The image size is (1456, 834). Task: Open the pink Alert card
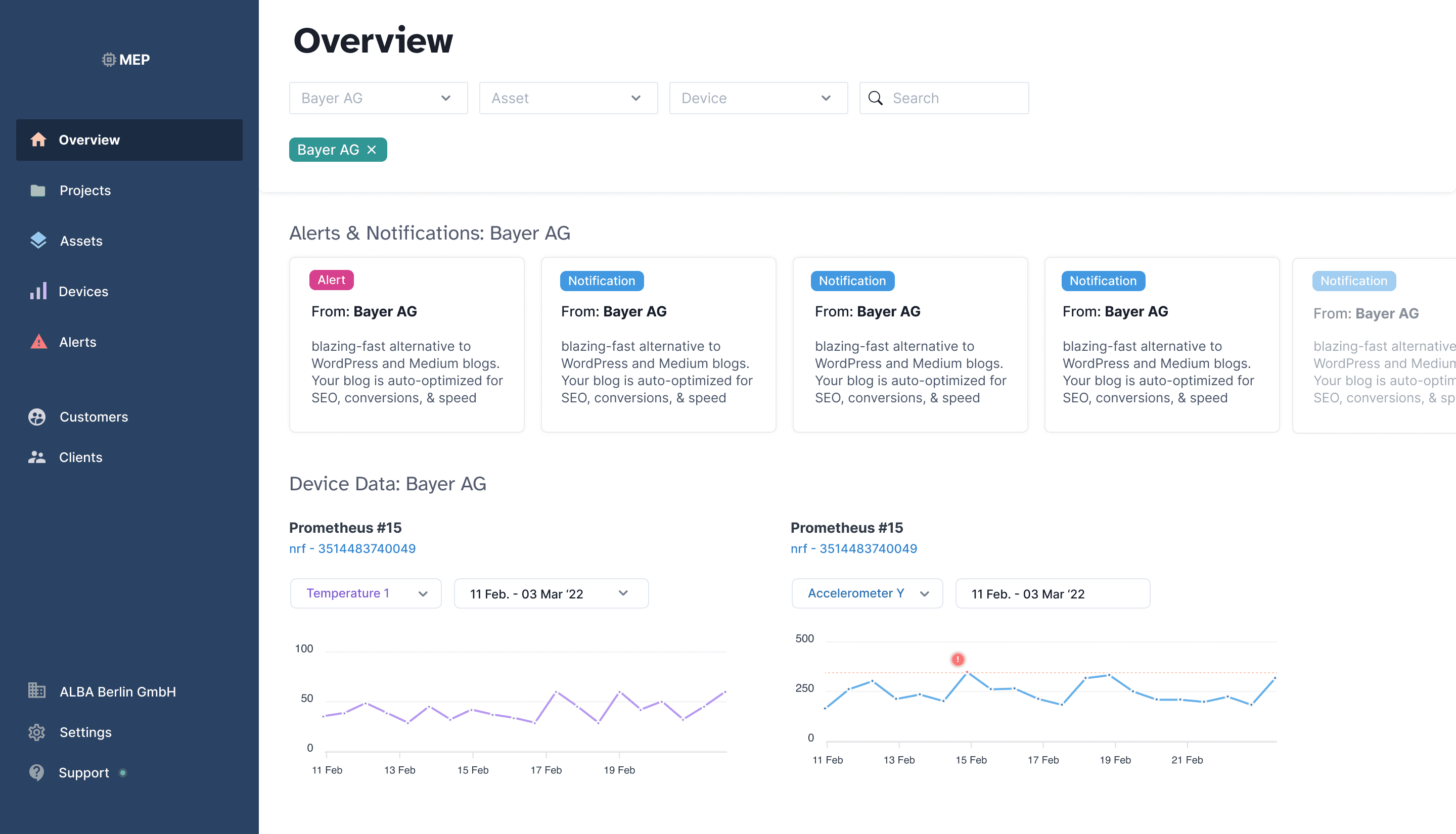[406, 344]
